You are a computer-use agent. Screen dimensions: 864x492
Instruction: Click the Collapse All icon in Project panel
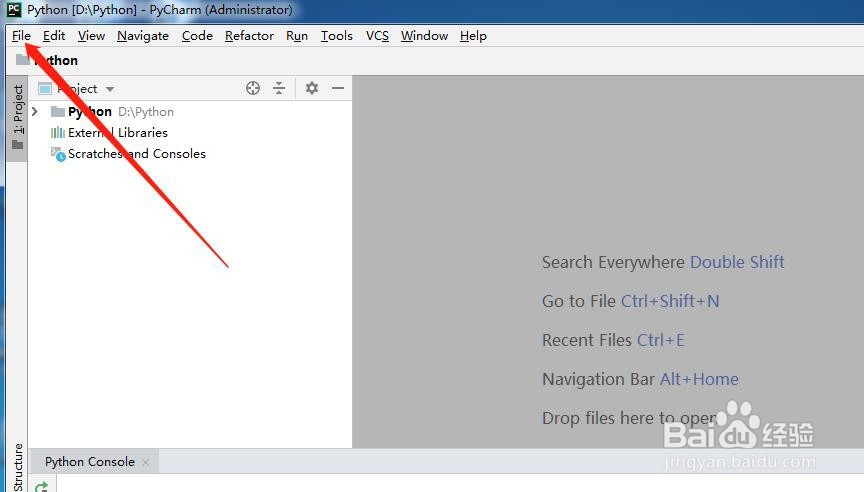tap(279, 88)
